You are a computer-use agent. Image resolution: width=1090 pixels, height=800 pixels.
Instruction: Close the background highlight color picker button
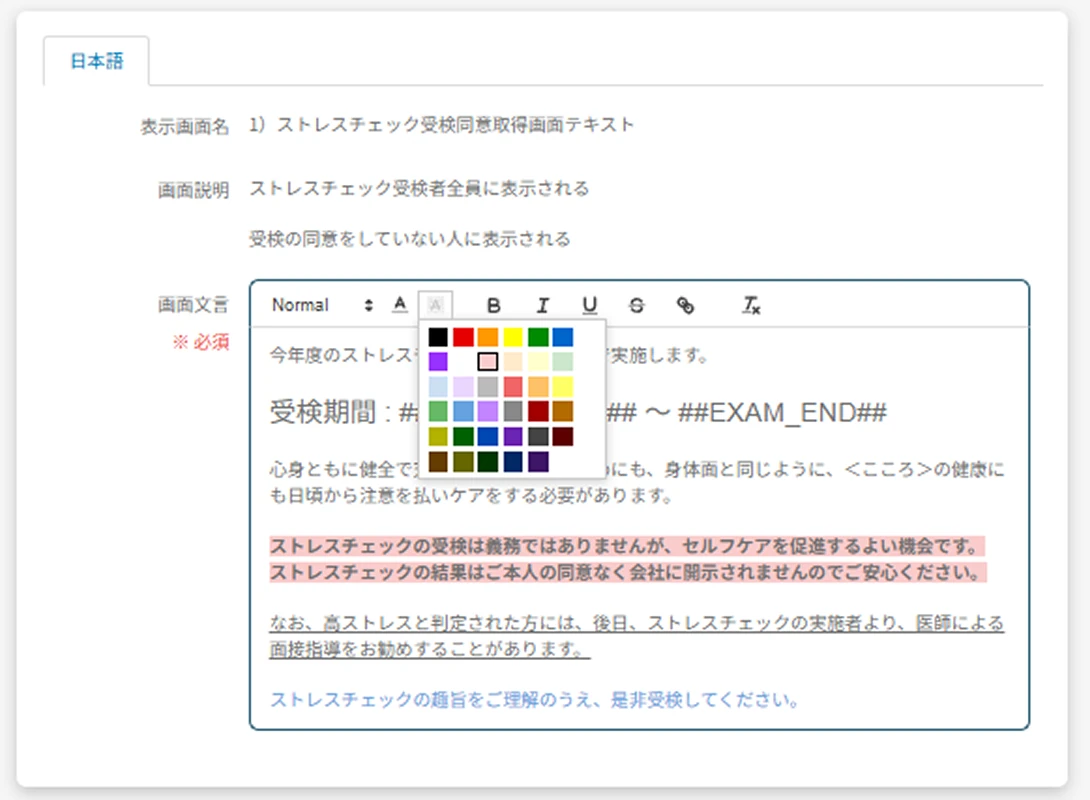435,304
